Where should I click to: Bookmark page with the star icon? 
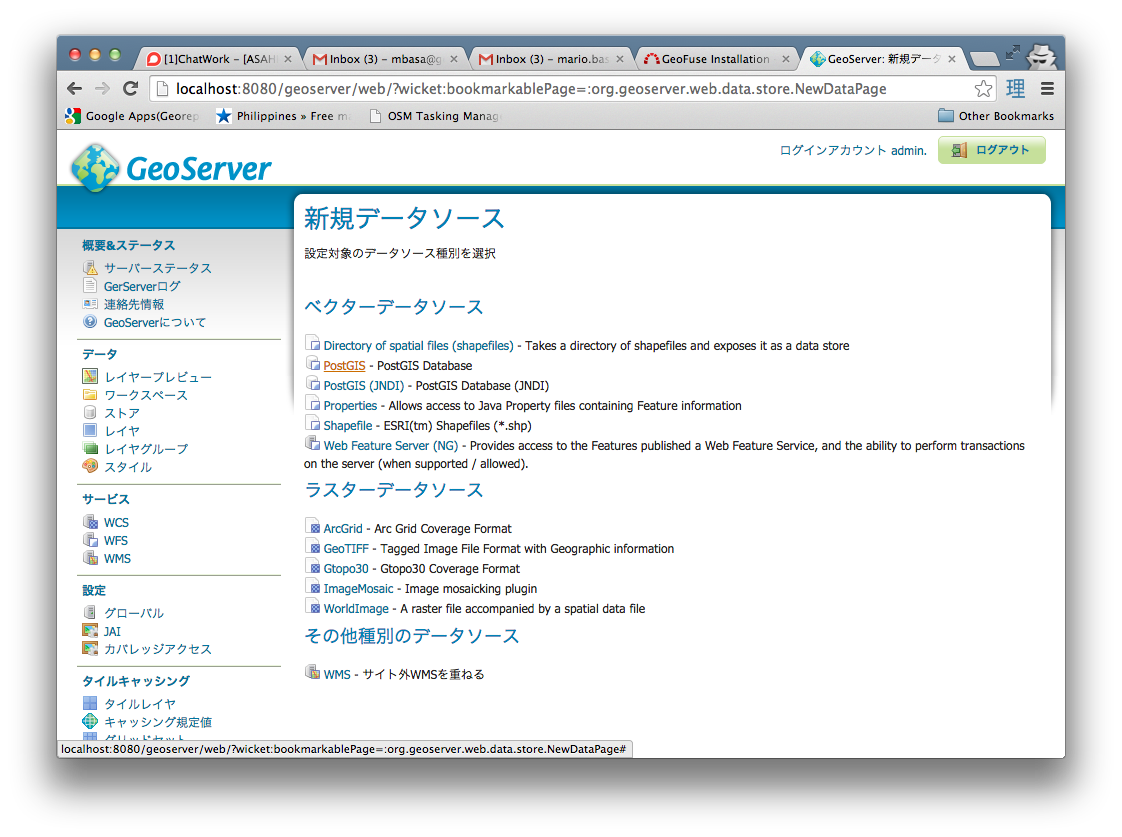pos(983,89)
